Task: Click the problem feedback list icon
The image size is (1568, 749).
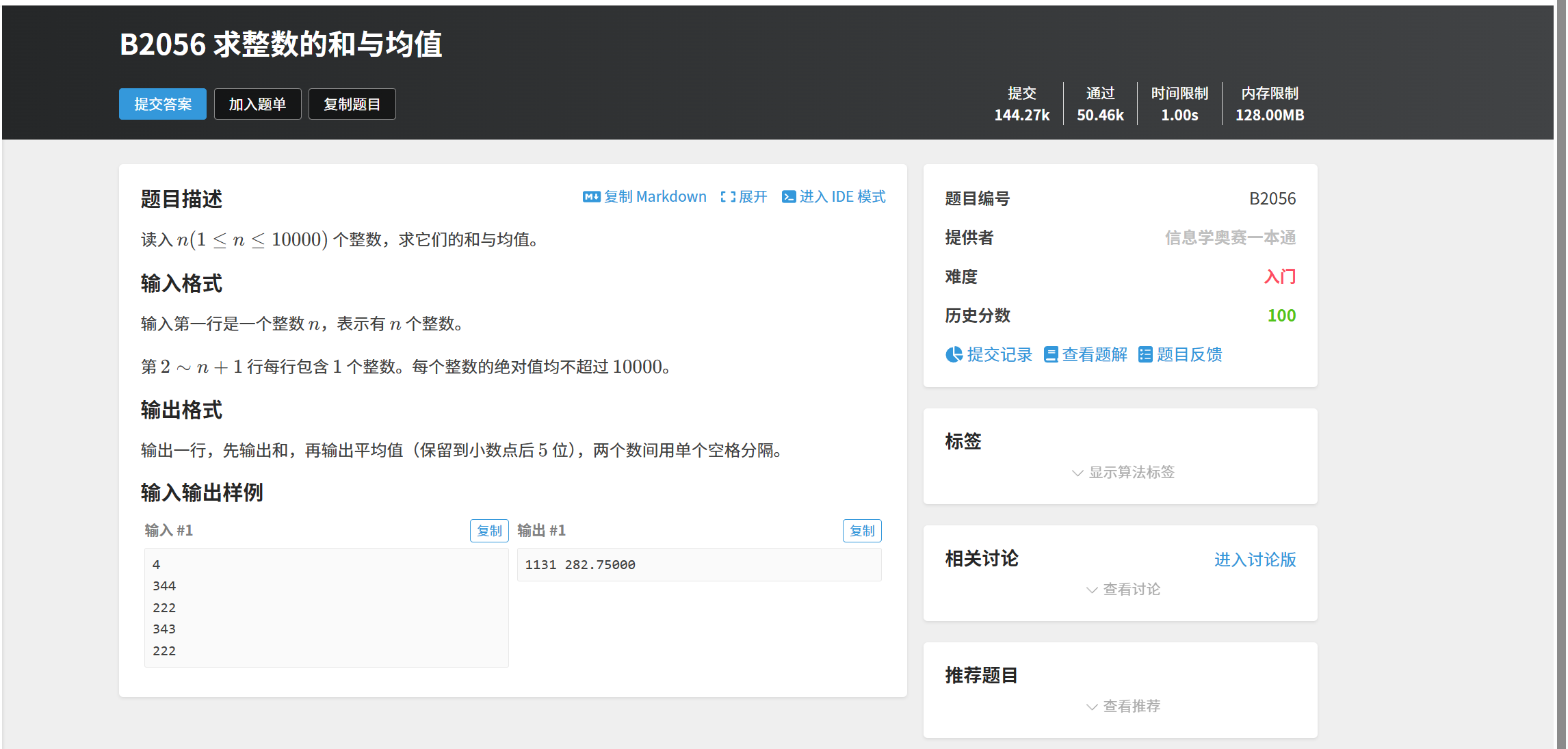Action: [x=1145, y=354]
